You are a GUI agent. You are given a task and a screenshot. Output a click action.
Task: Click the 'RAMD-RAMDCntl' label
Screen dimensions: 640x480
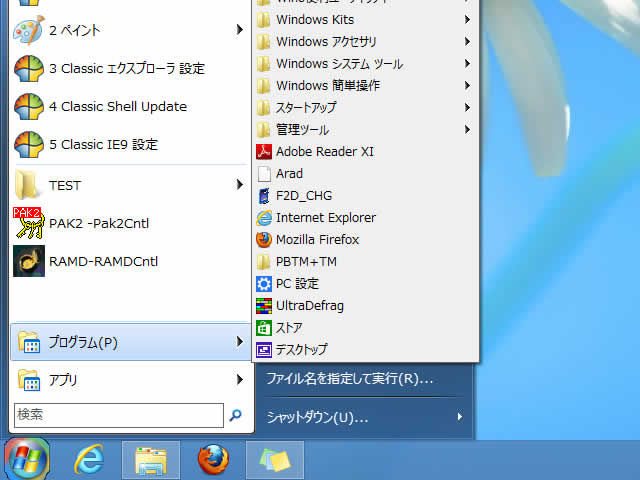pyautogui.click(x=104, y=261)
